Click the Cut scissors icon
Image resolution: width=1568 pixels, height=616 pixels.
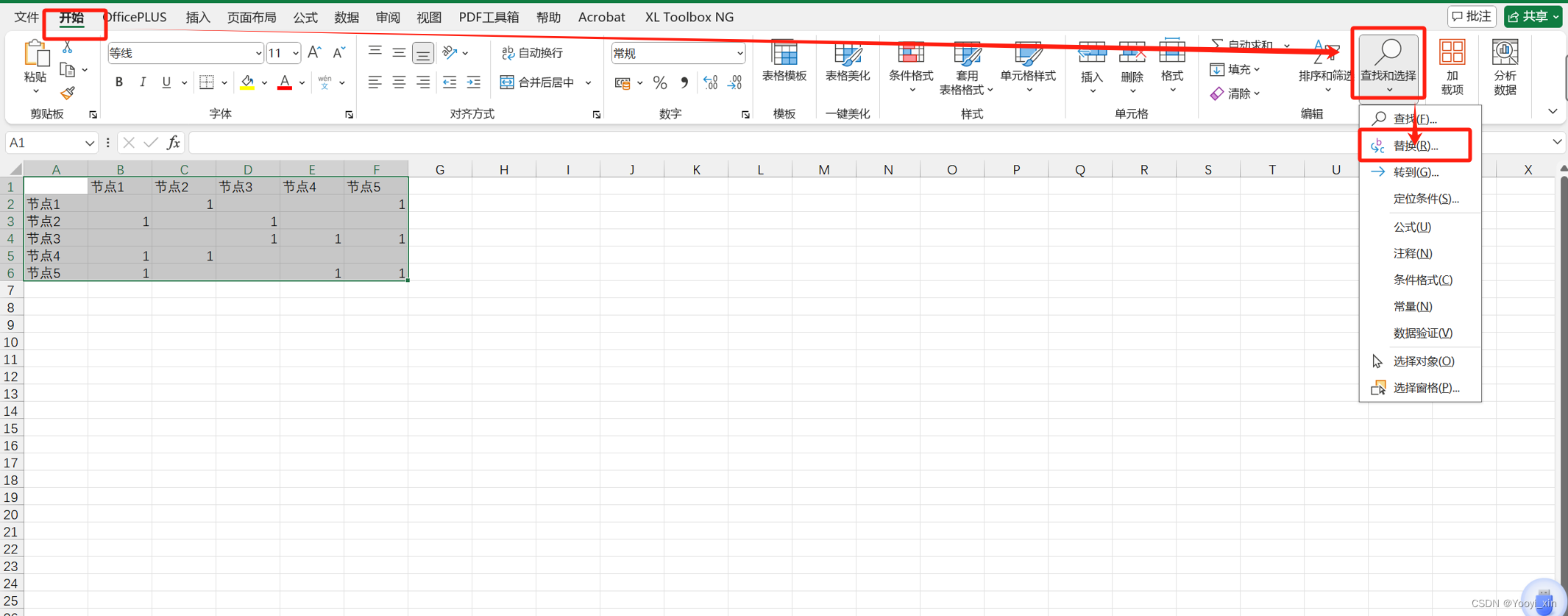67,47
